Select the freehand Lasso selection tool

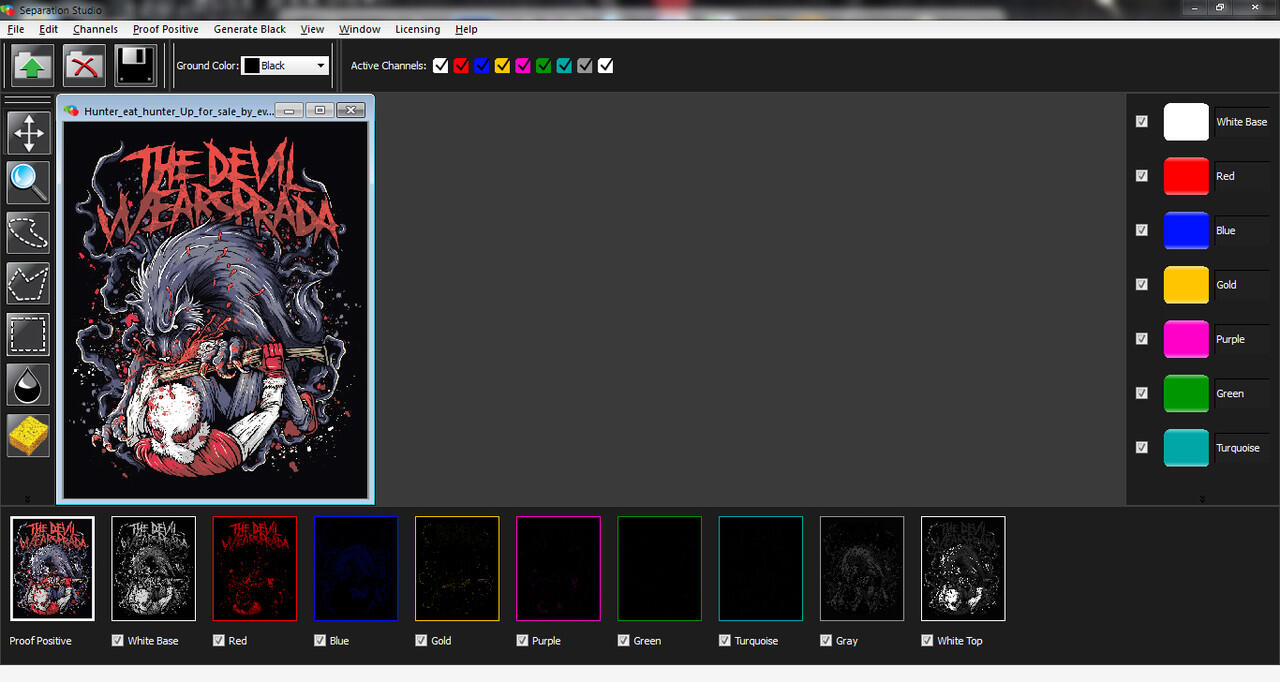click(29, 233)
